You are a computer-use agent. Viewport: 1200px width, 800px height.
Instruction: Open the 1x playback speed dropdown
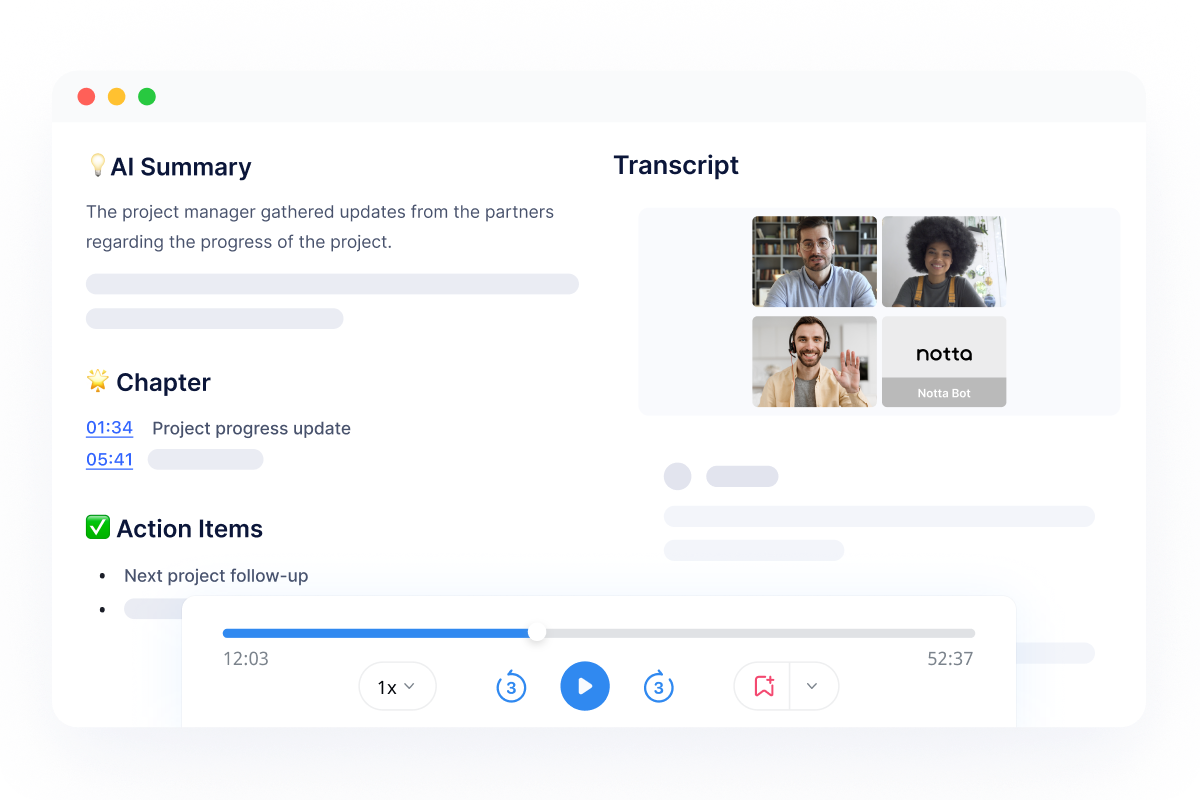[x=397, y=686]
